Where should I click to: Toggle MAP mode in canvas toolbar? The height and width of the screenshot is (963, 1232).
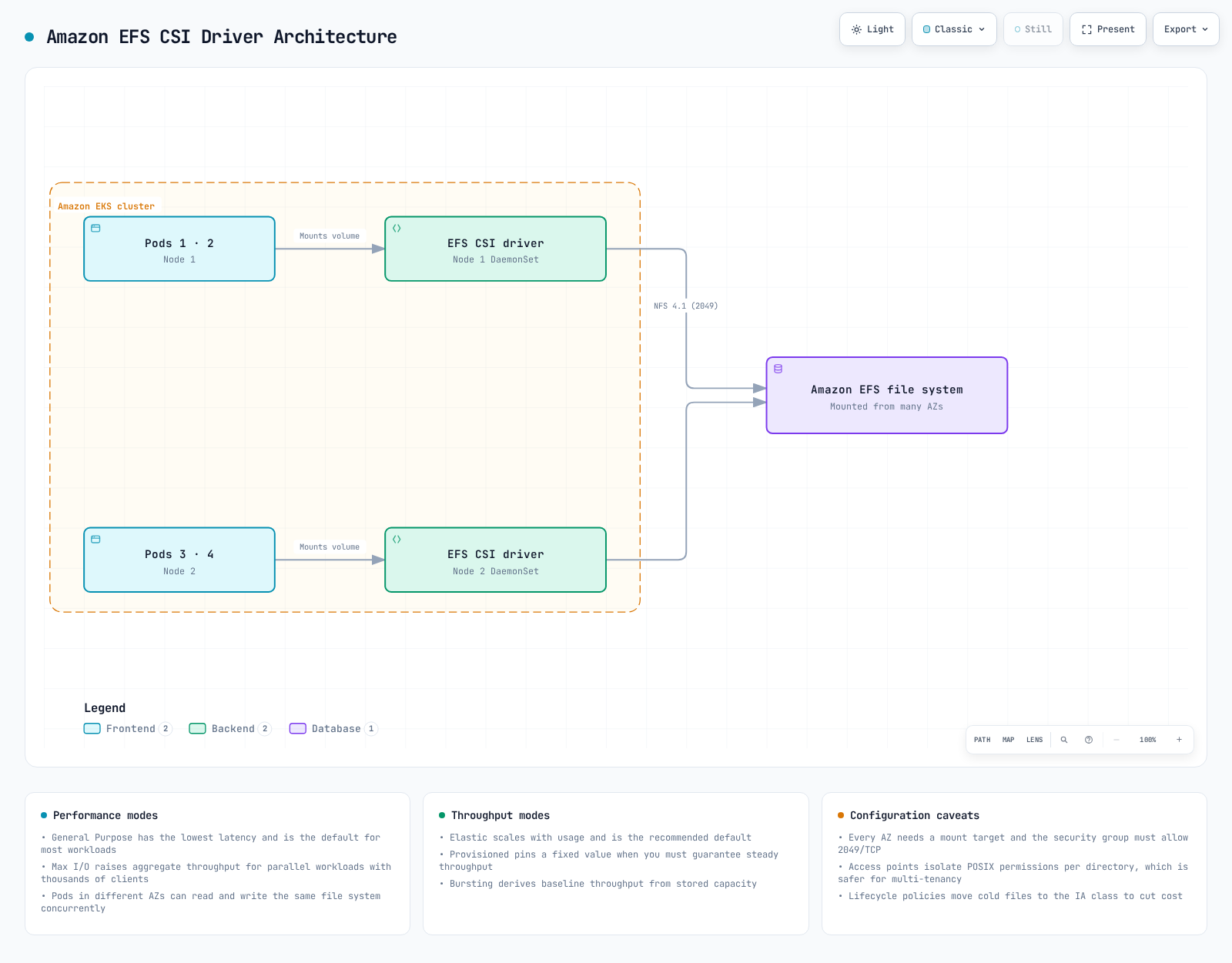tap(1008, 740)
